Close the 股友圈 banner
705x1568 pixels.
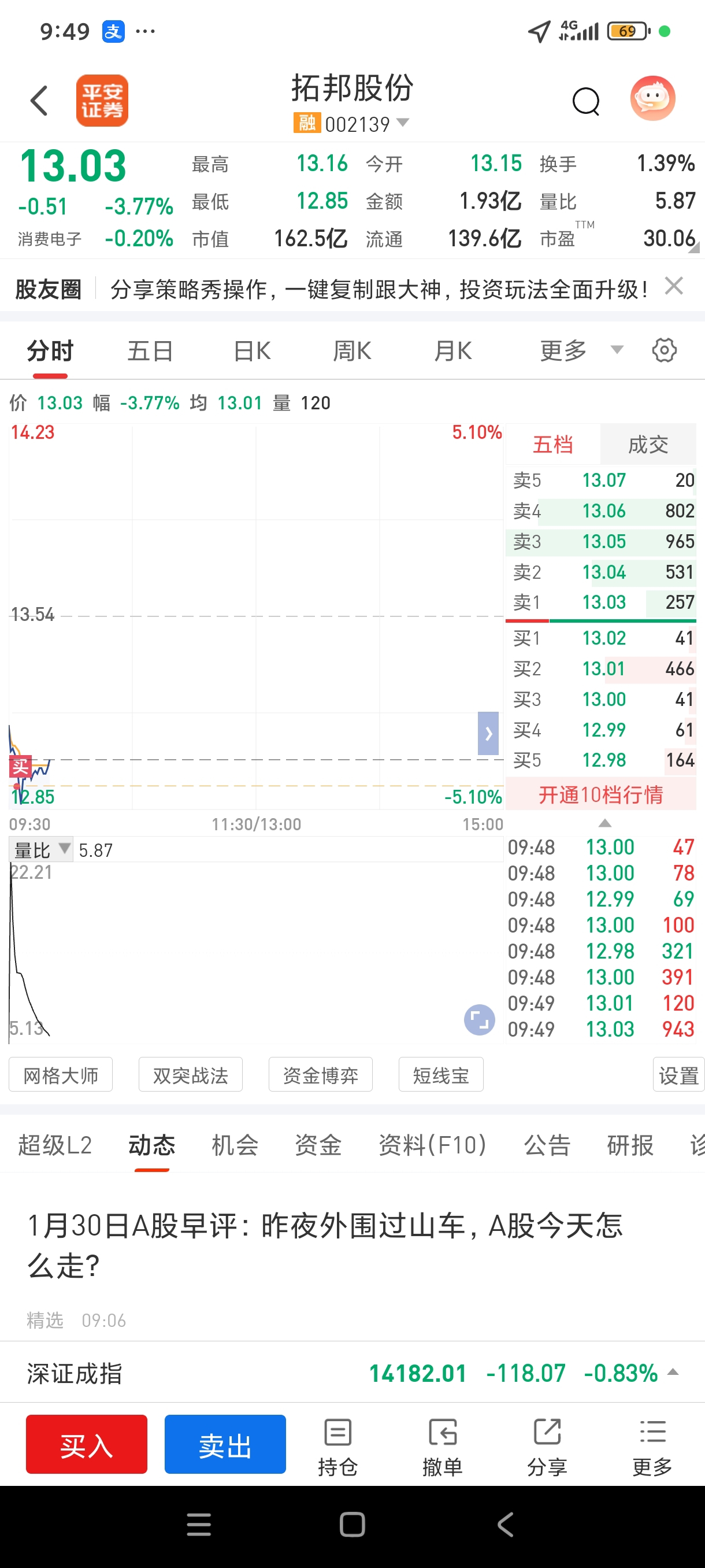tap(673, 286)
